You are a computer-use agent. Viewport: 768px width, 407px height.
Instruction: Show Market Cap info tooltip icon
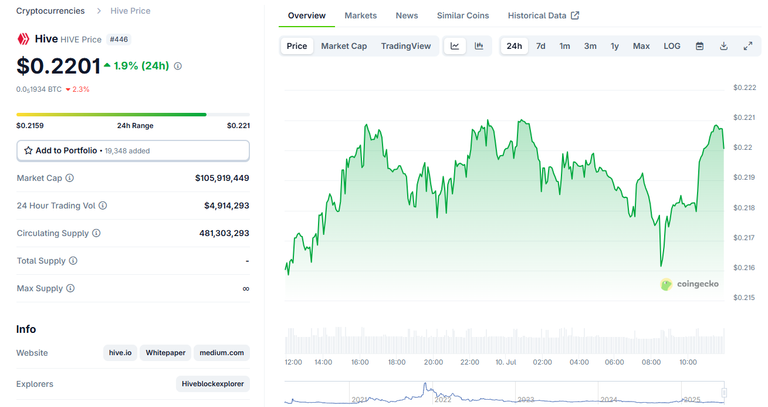click(70, 178)
